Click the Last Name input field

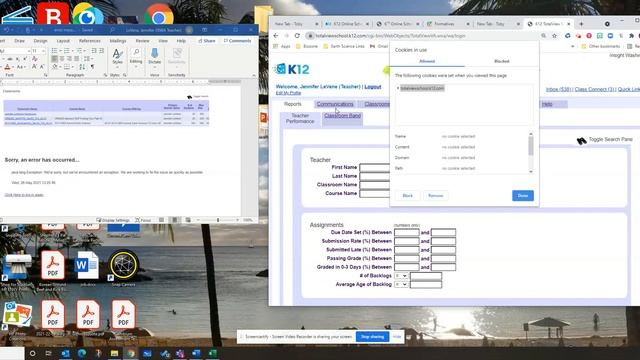pyautogui.click(x=375, y=176)
